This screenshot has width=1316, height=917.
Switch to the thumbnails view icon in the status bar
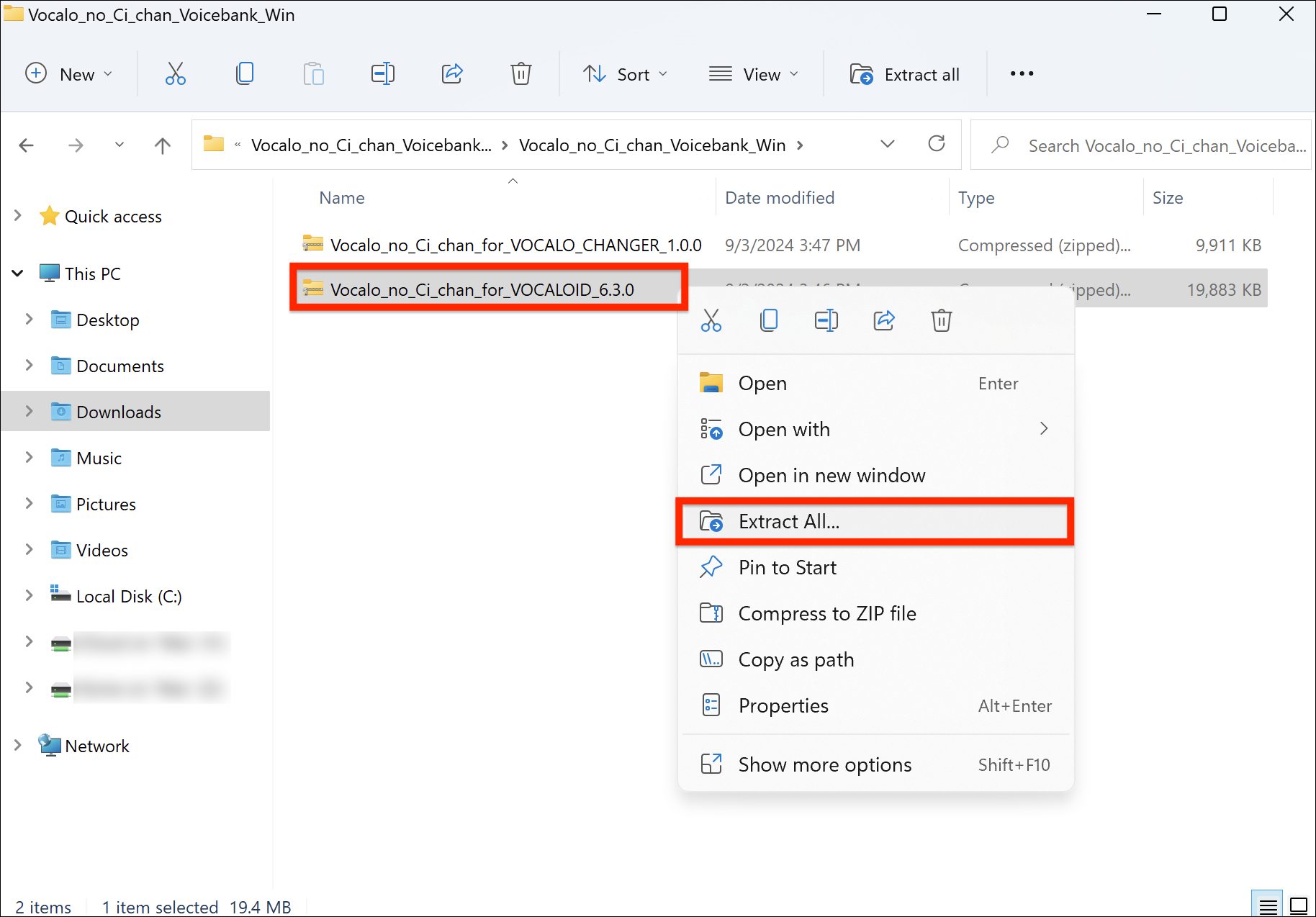(1298, 905)
